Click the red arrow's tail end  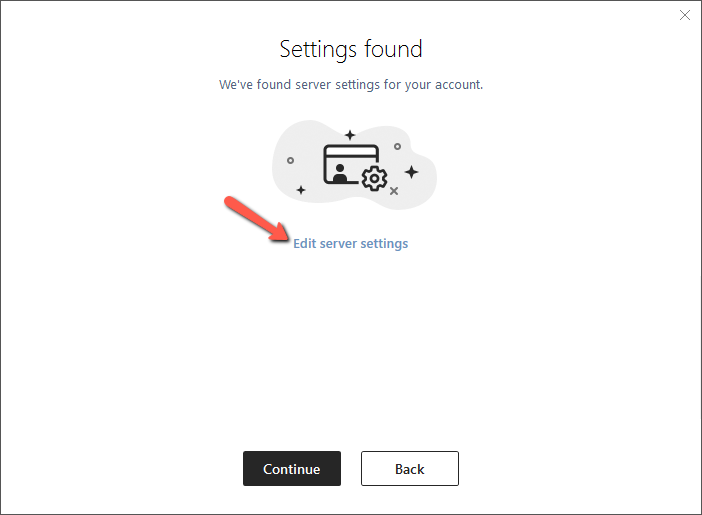click(x=230, y=201)
